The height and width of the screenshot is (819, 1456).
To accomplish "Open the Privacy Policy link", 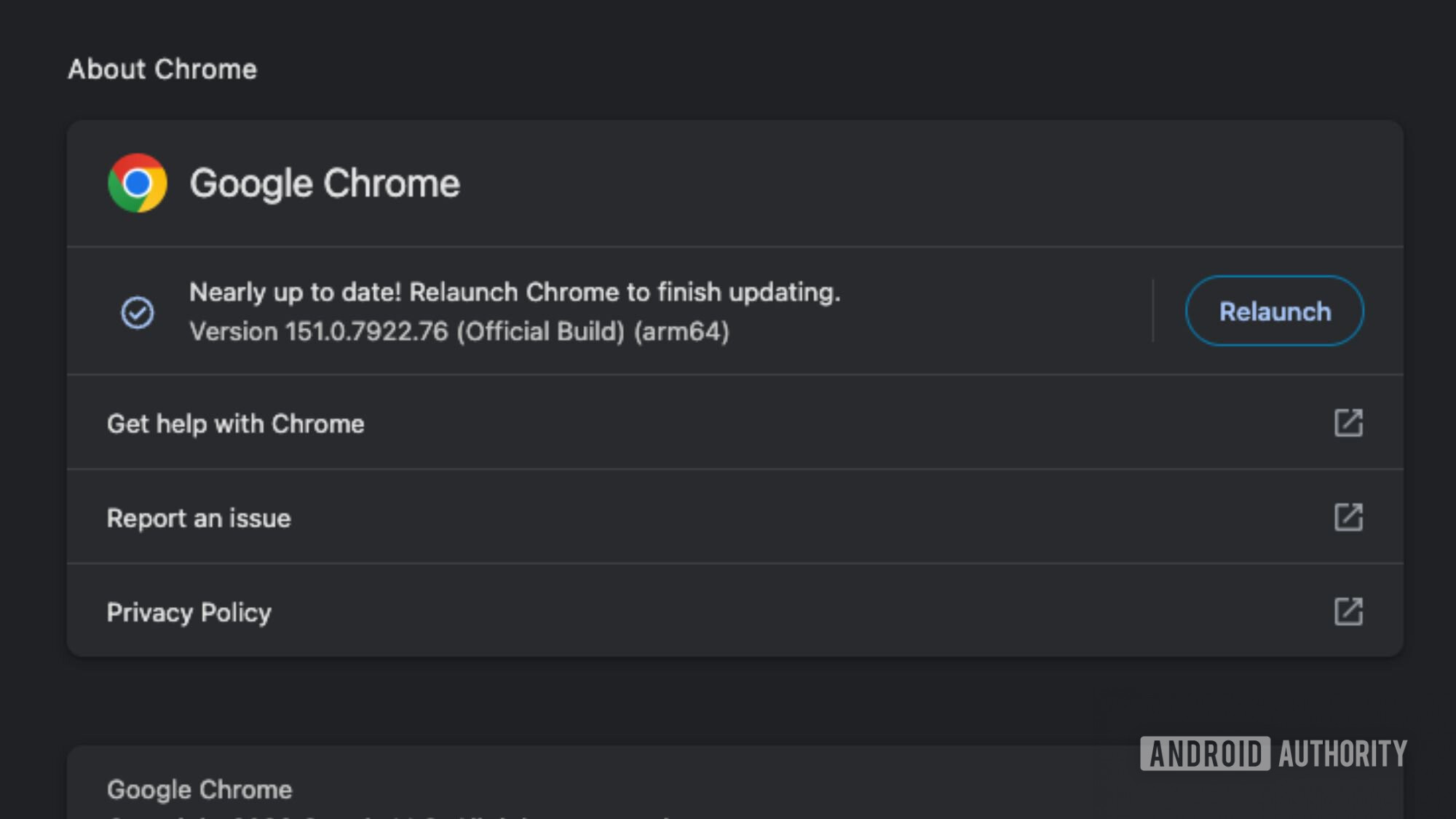I will point(735,612).
